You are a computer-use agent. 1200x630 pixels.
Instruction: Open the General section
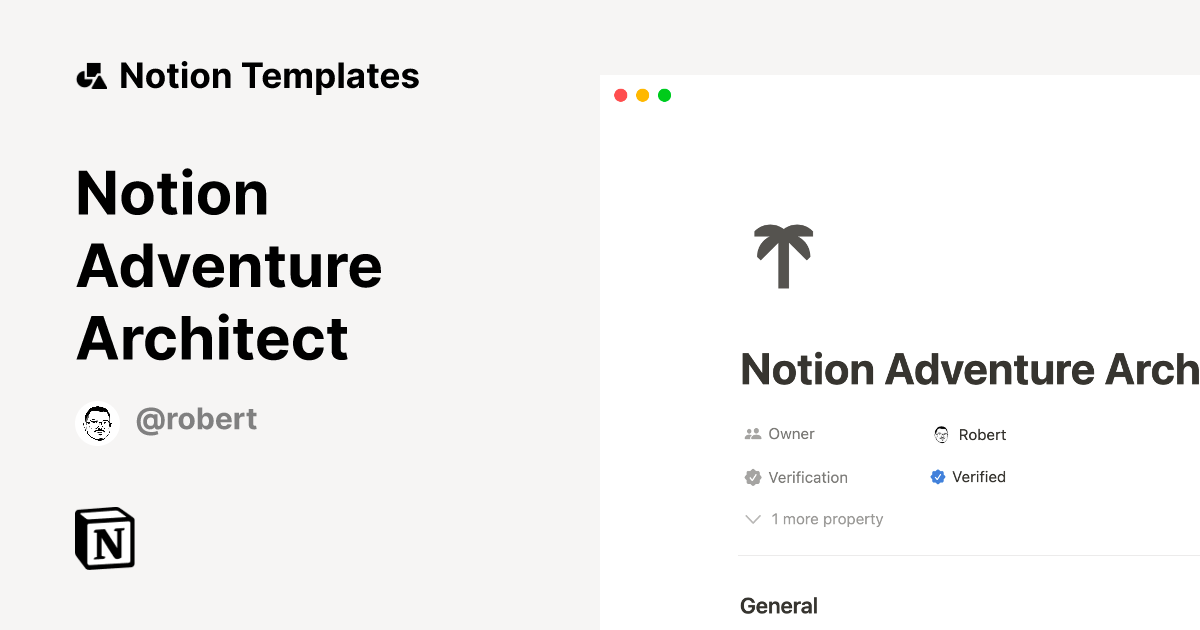click(x=779, y=605)
